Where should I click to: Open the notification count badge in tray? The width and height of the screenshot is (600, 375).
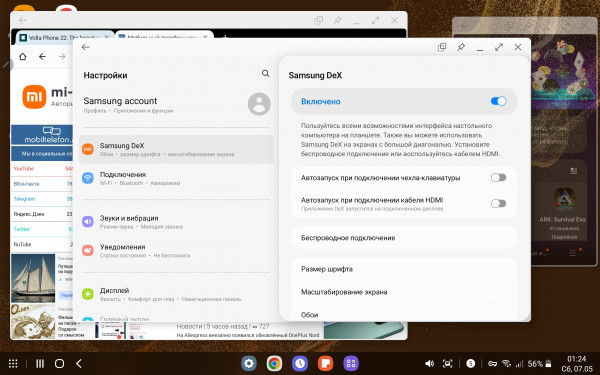click(x=471, y=364)
